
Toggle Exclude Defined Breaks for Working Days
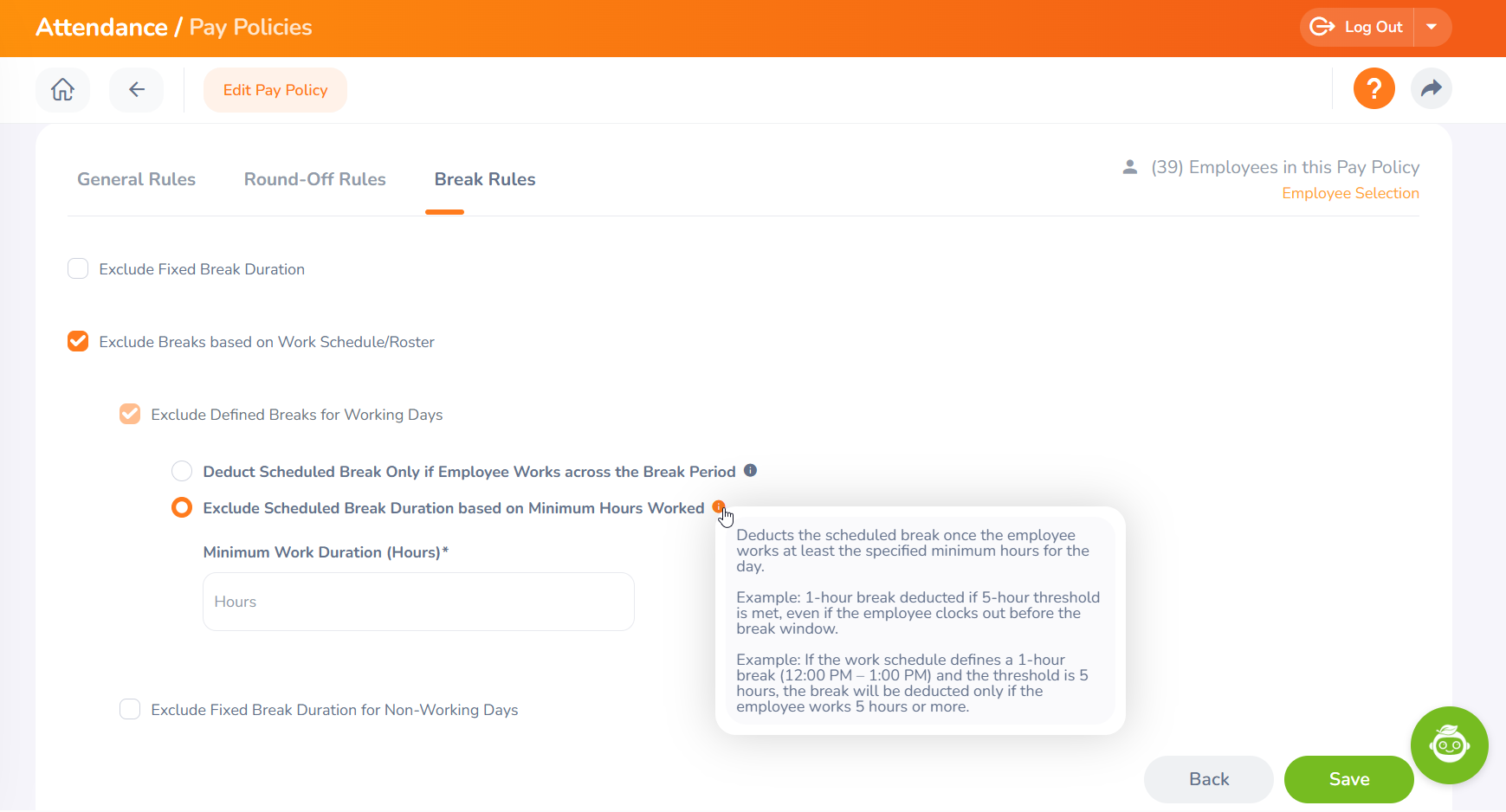[x=130, y=414]
